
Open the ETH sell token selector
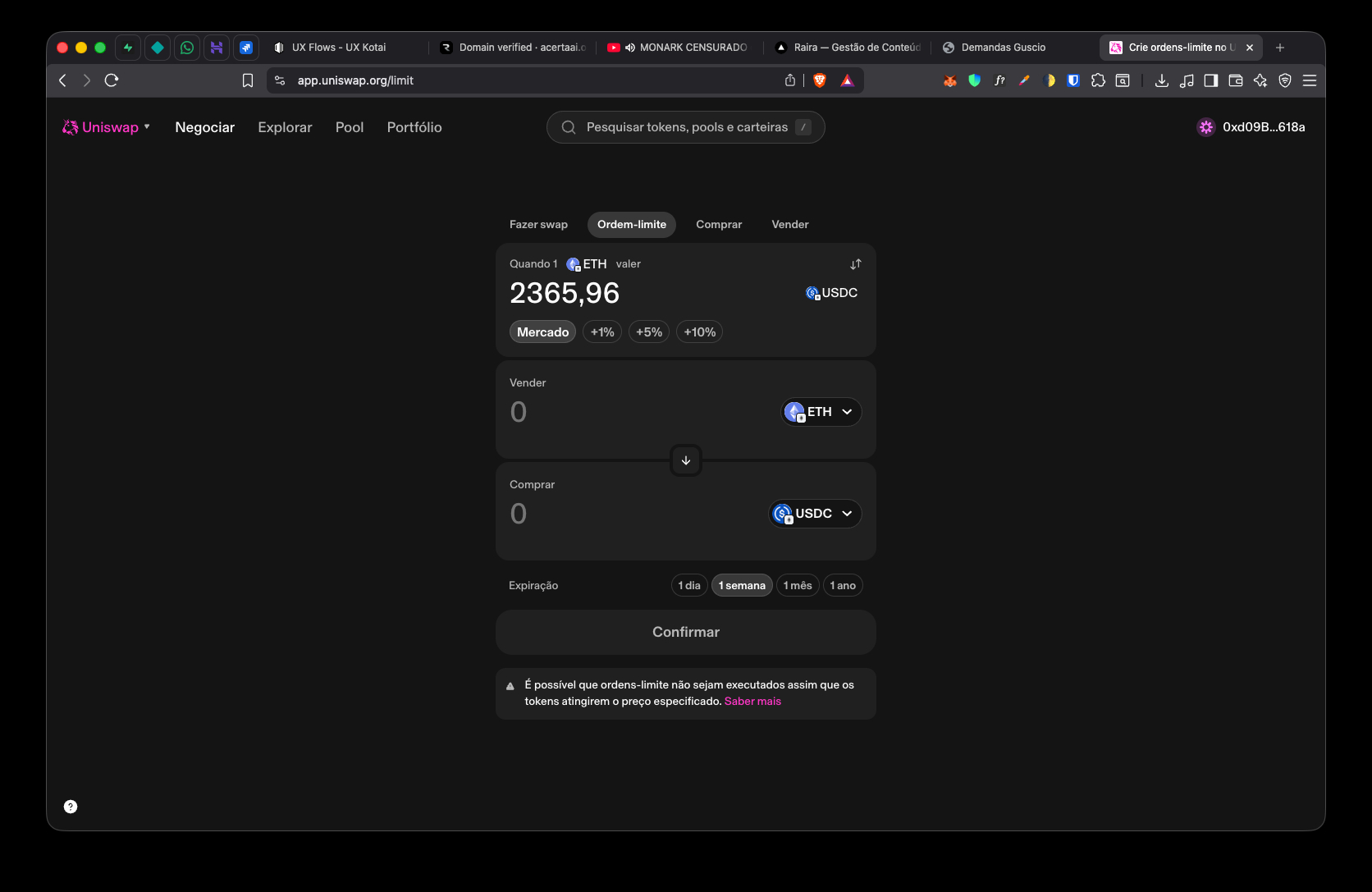[821, 412]
